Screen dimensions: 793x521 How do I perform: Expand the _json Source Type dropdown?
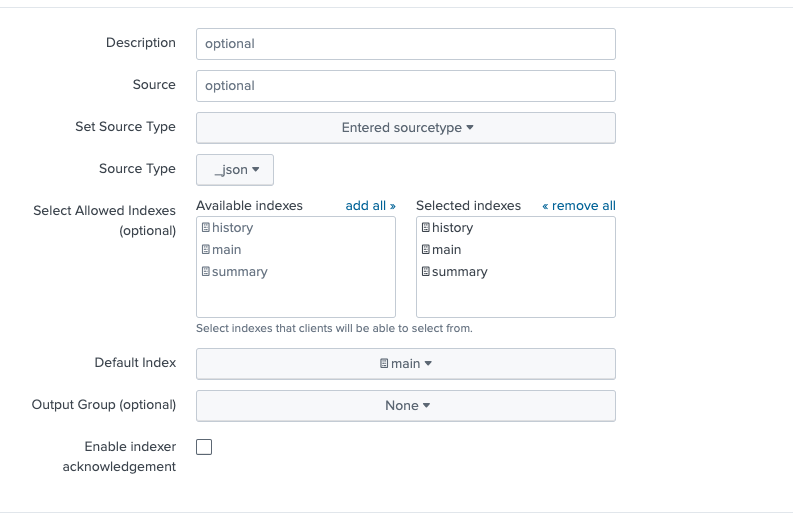pos(235,170)
